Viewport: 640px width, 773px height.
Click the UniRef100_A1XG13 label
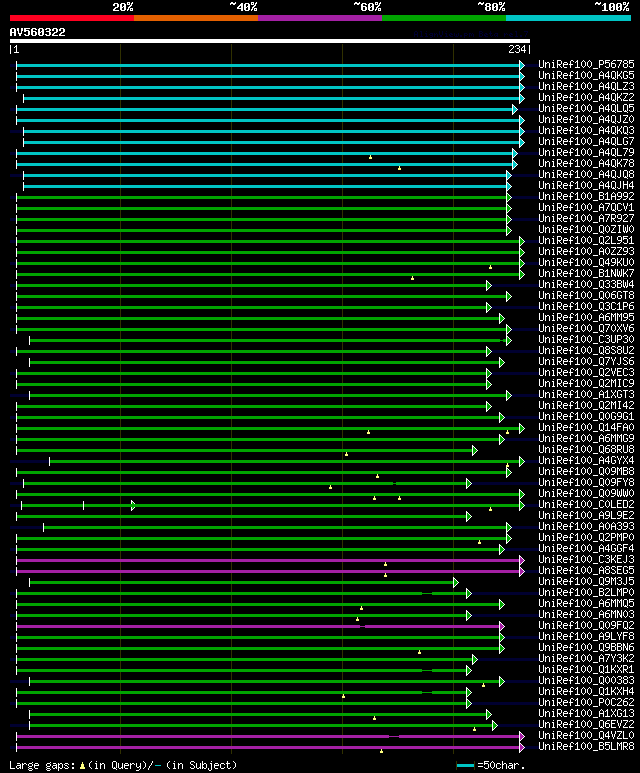586,713
